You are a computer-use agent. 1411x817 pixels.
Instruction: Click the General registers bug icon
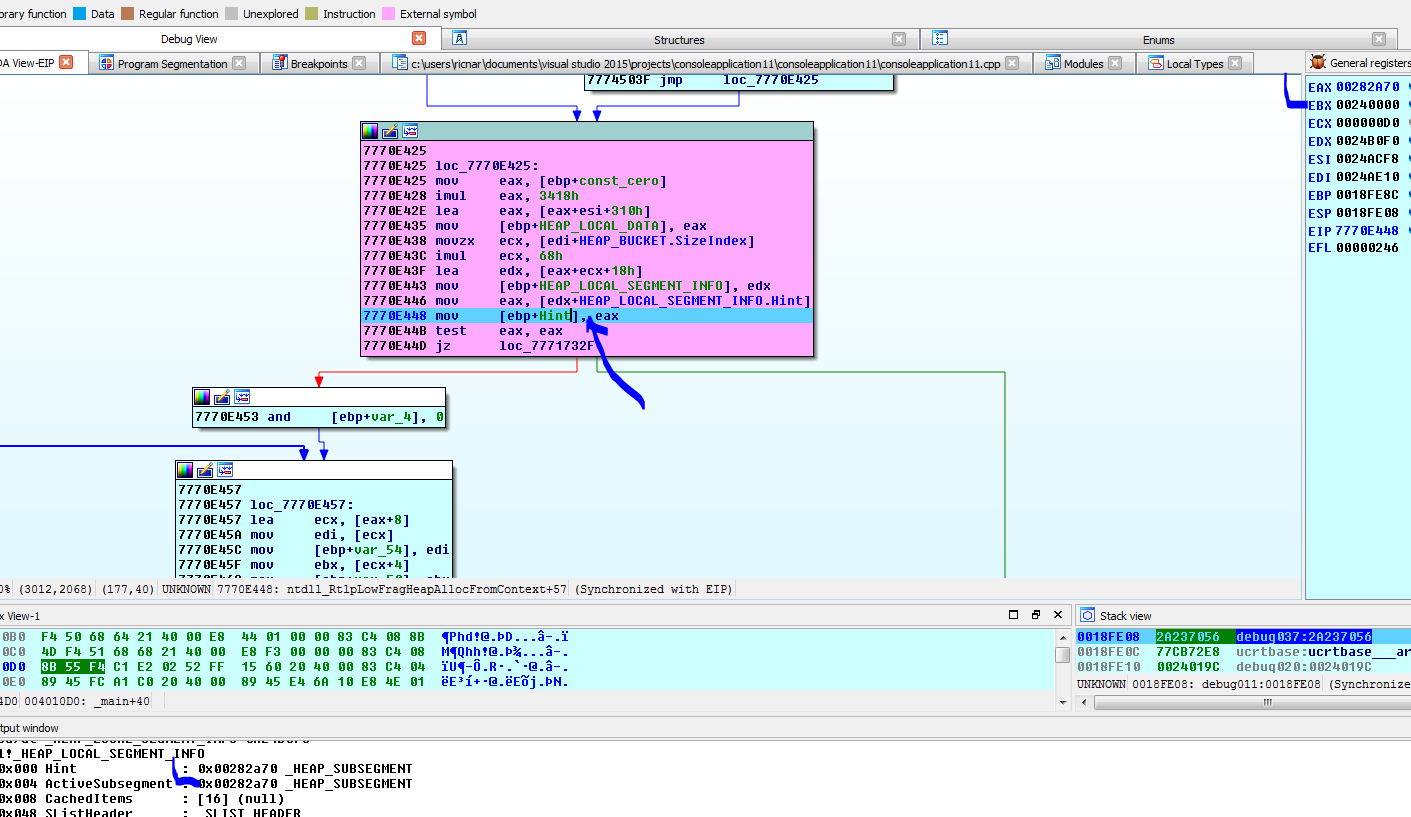1318,63
